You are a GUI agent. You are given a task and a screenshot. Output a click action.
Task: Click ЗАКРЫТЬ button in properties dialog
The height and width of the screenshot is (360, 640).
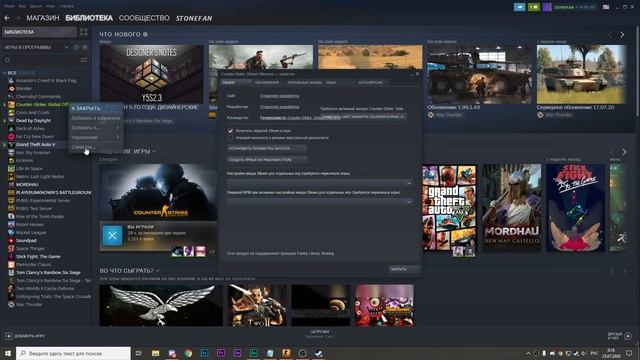[x=404, y=269]
